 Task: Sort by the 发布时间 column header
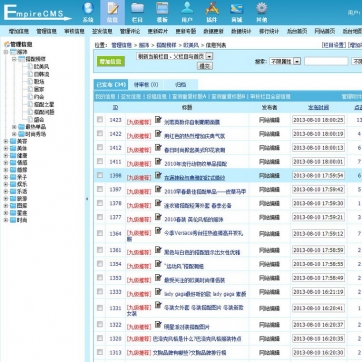click(318, 107)
